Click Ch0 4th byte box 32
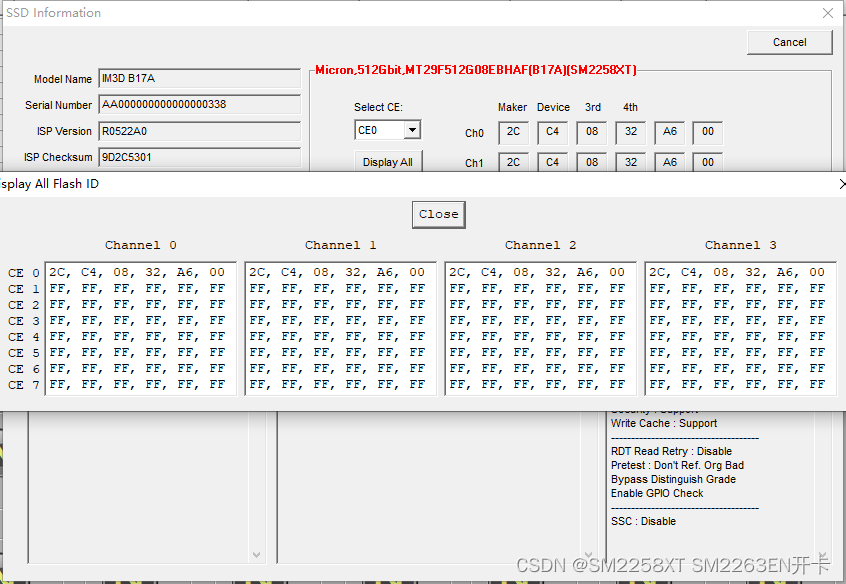This screenshot has height=584, width=846. pos(631,132)
